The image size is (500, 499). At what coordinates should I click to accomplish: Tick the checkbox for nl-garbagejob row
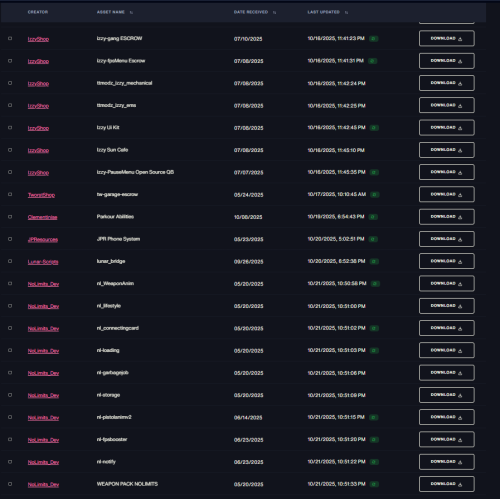coord(10,373)
